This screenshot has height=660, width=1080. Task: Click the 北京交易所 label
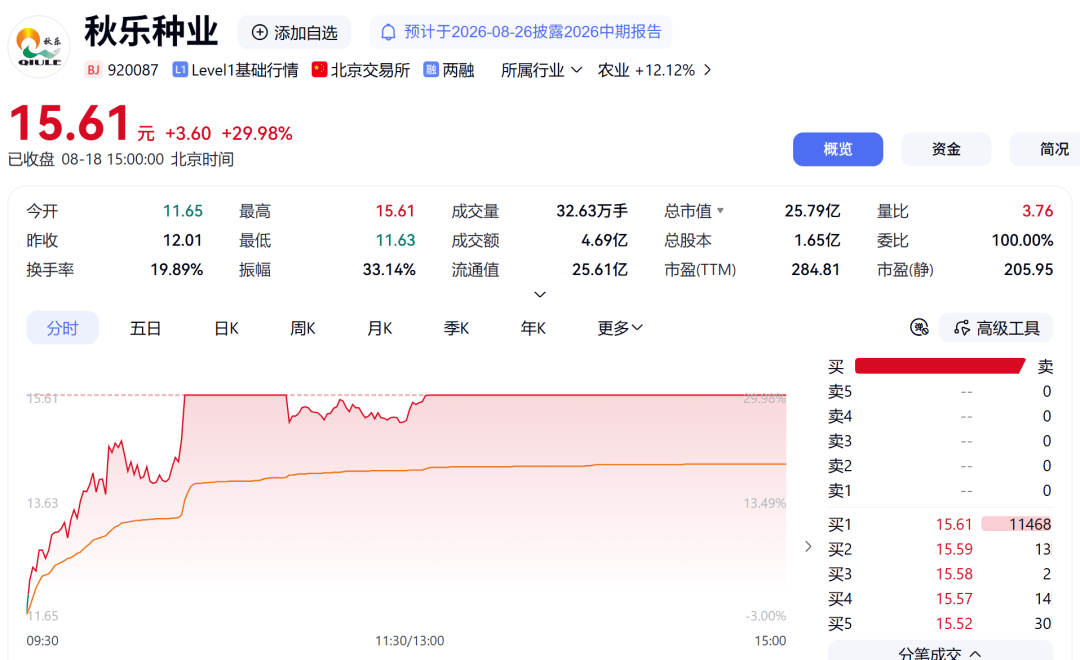(x=370, y=70)
